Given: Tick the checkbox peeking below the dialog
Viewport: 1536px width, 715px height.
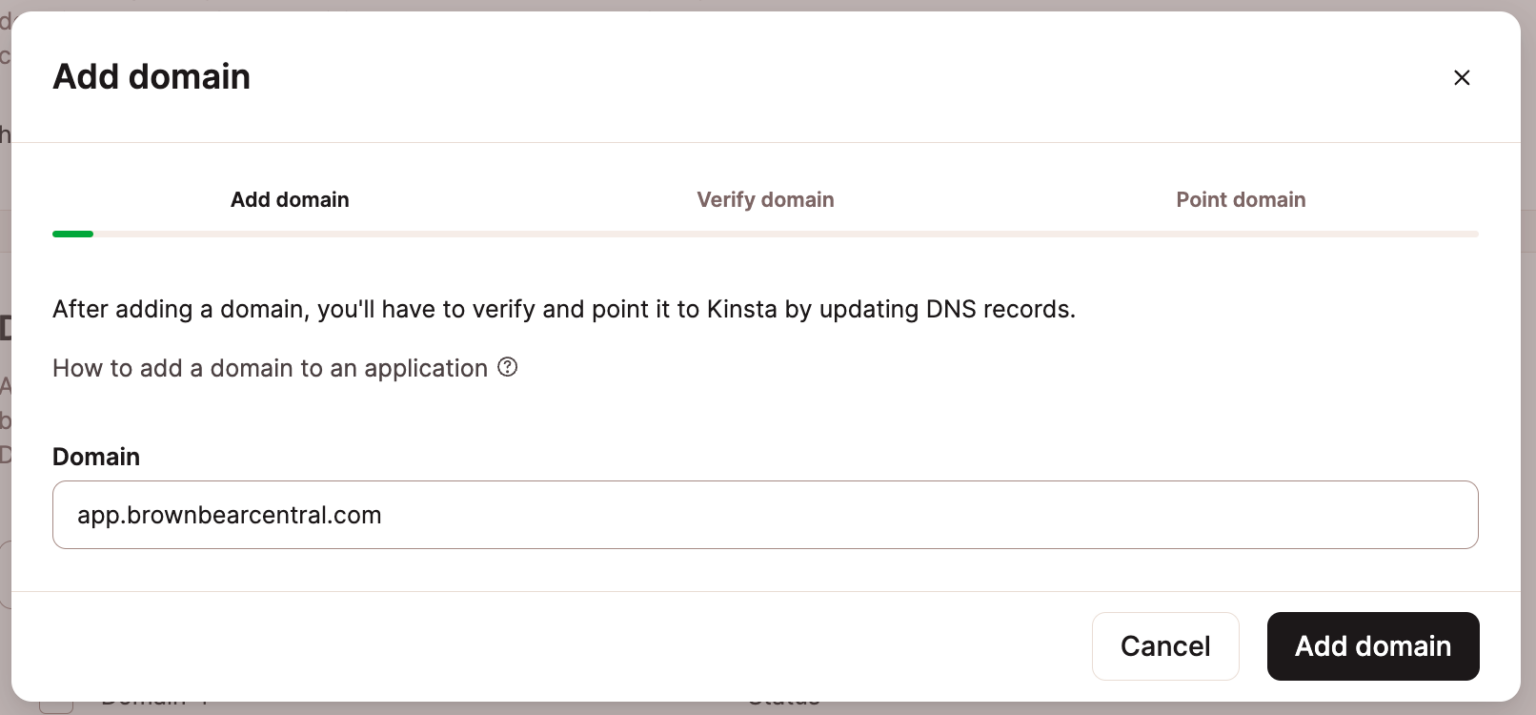Looking at the screenshot, I should coord(57,706).
